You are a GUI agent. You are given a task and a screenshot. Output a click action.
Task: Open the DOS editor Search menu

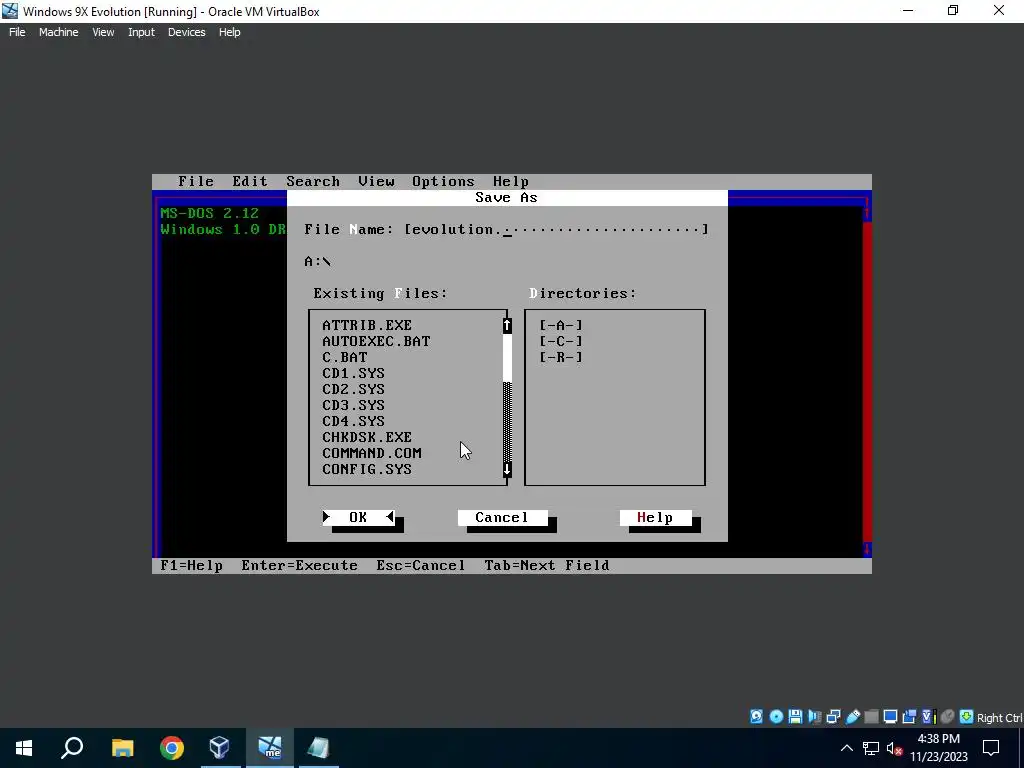tap(313, 182)
